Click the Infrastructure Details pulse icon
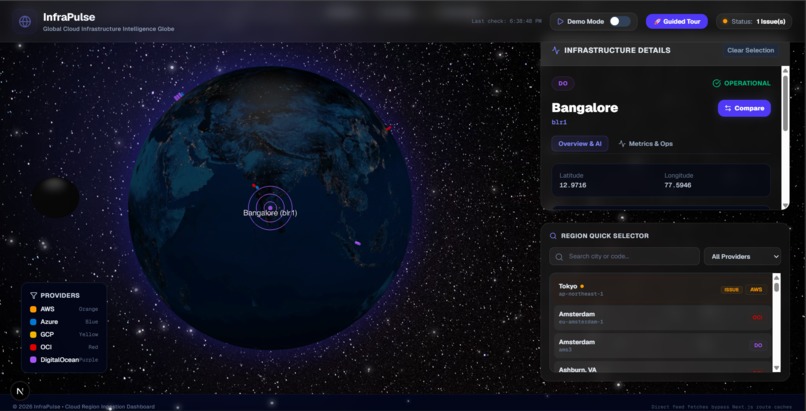This screenshot has height=411, width=806. [556, 50]
